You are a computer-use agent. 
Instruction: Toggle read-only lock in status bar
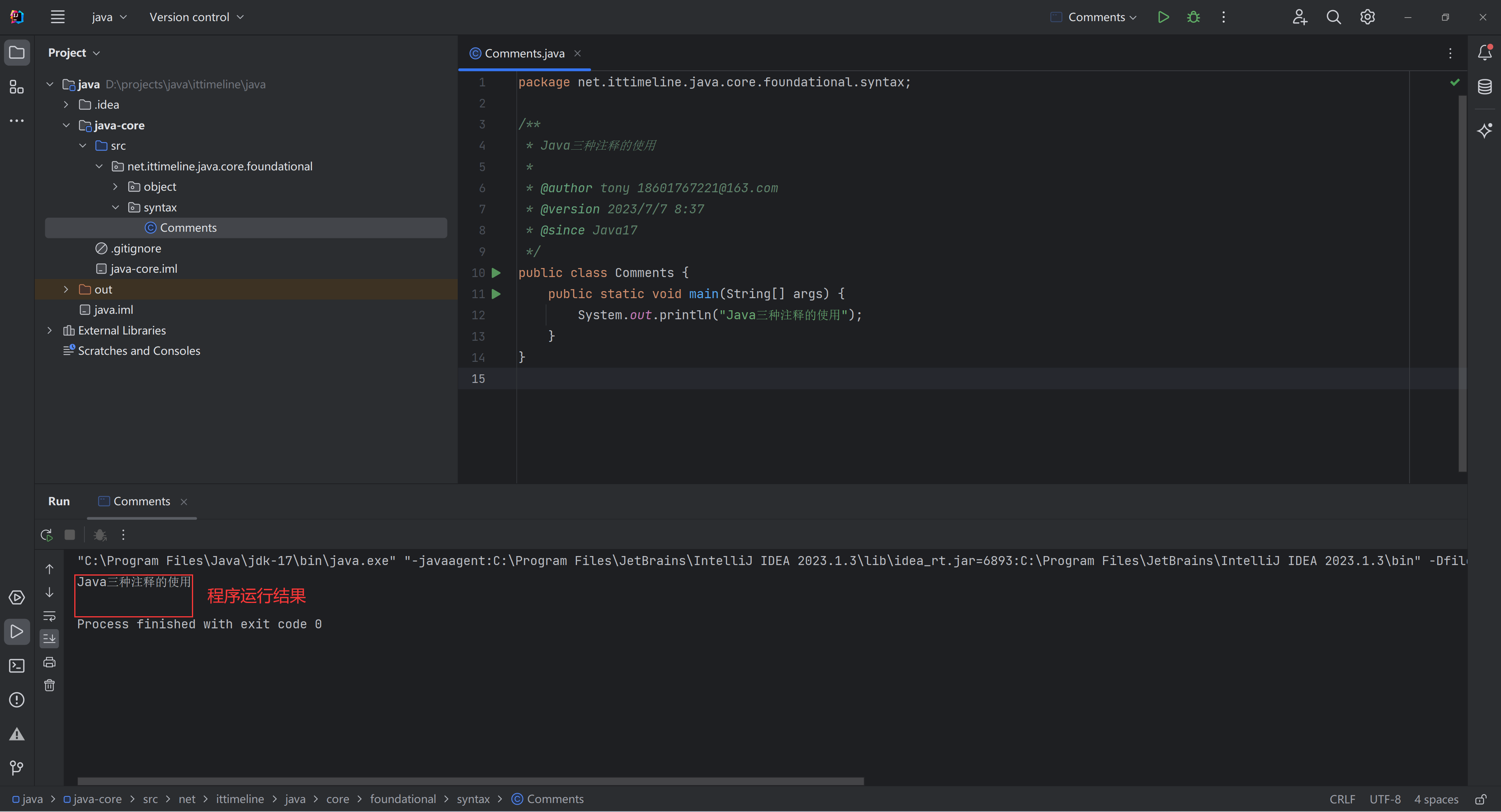coord(1481,799)
